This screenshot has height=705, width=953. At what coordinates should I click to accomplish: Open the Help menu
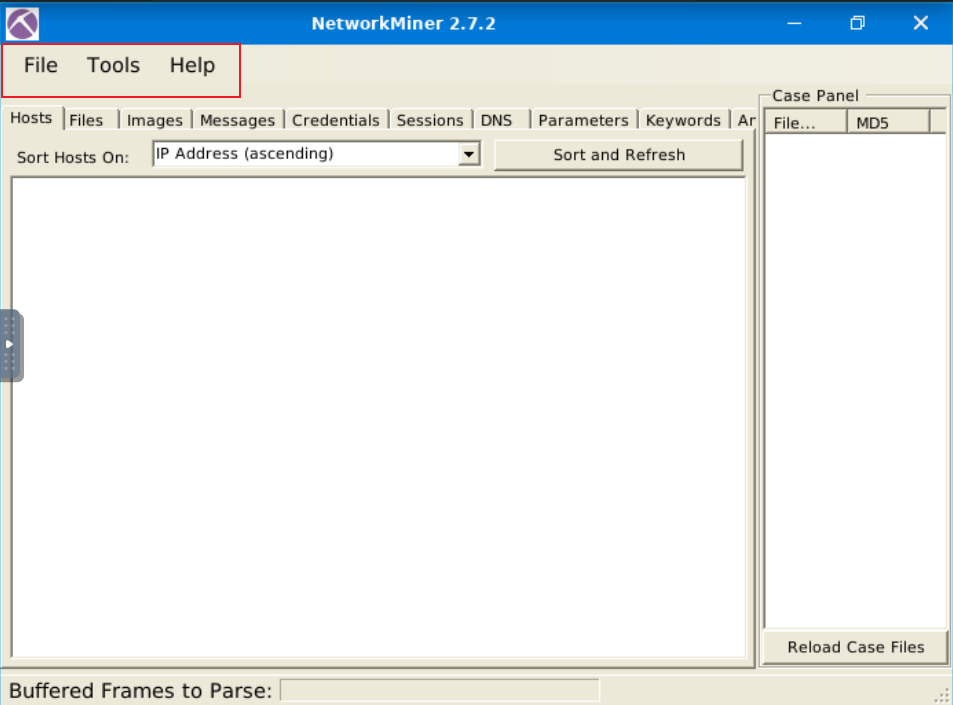tap(192, 65)
